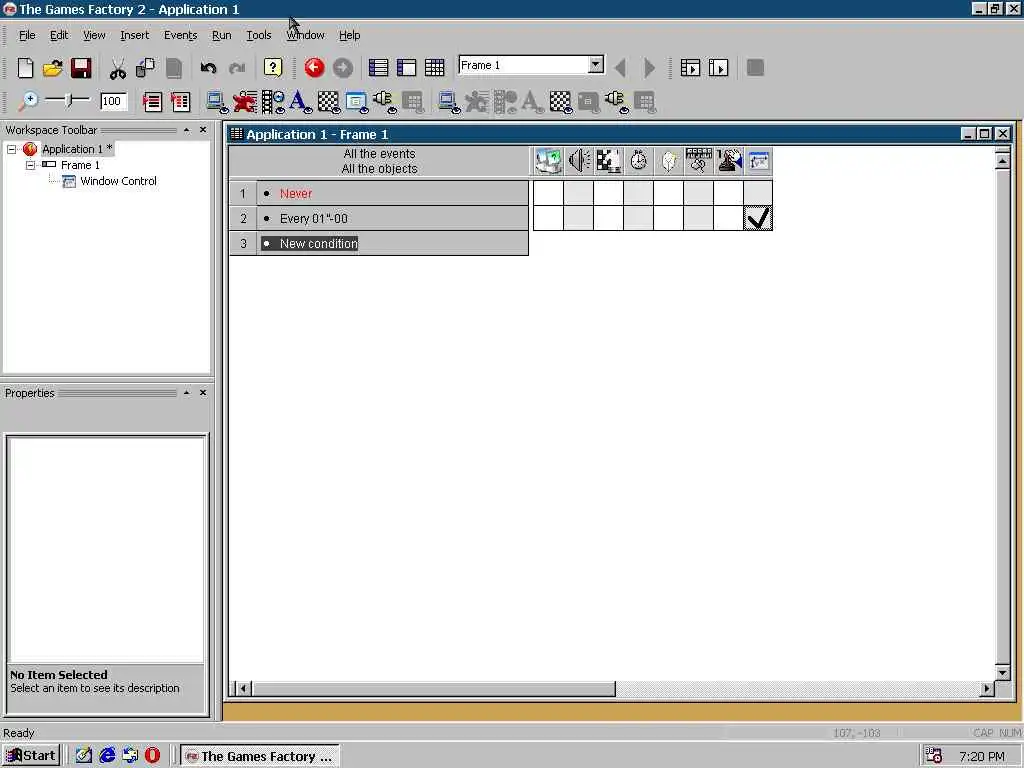Click the New condition row
Screen dimensions: 1024x768
(x=392, y=244)
